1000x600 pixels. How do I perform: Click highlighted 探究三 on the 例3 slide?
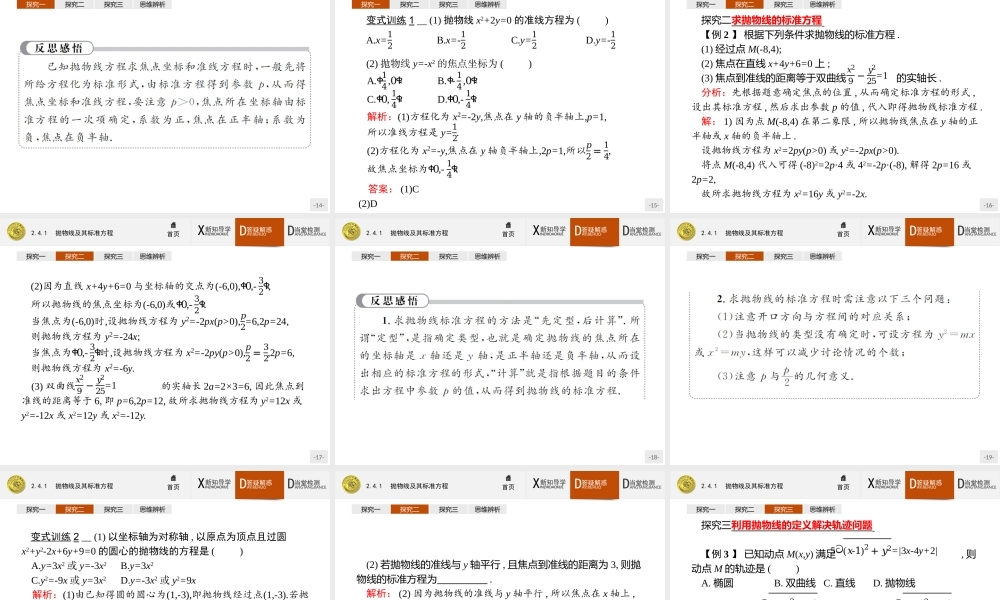(x=783, y=509)
